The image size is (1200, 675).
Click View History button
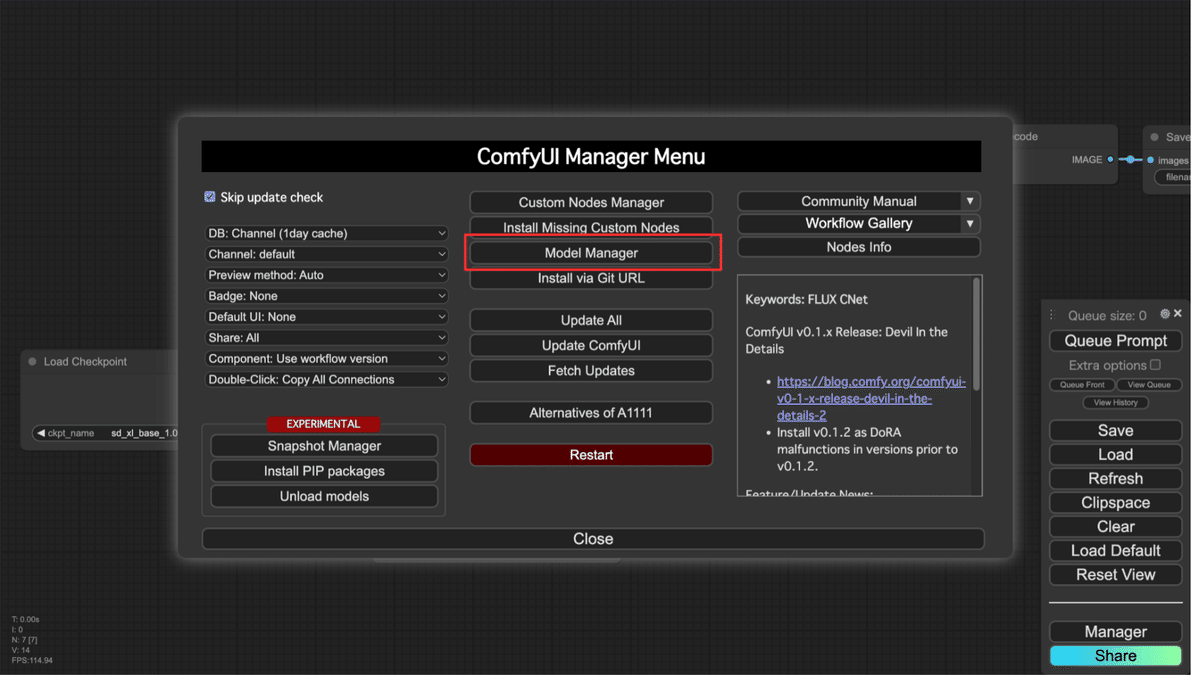point(1115,403)
